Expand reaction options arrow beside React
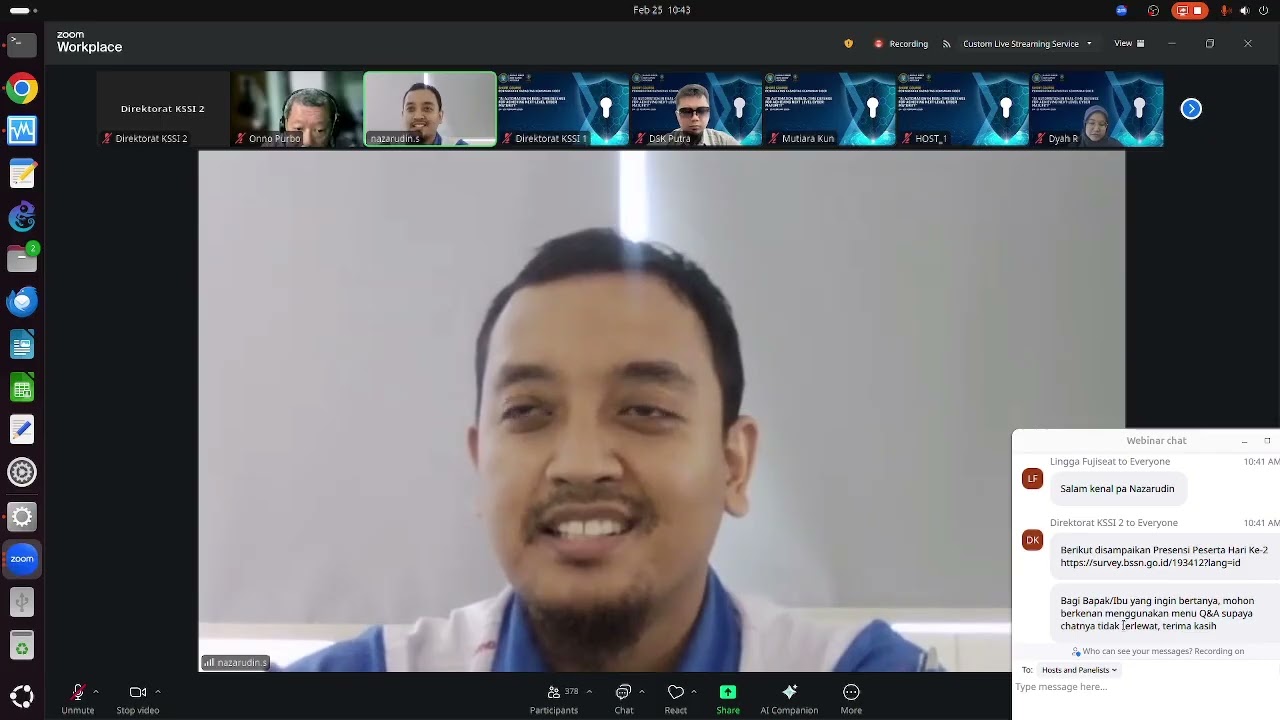The height and width of the screenshot is (720, 1280). tap(693, 691)
